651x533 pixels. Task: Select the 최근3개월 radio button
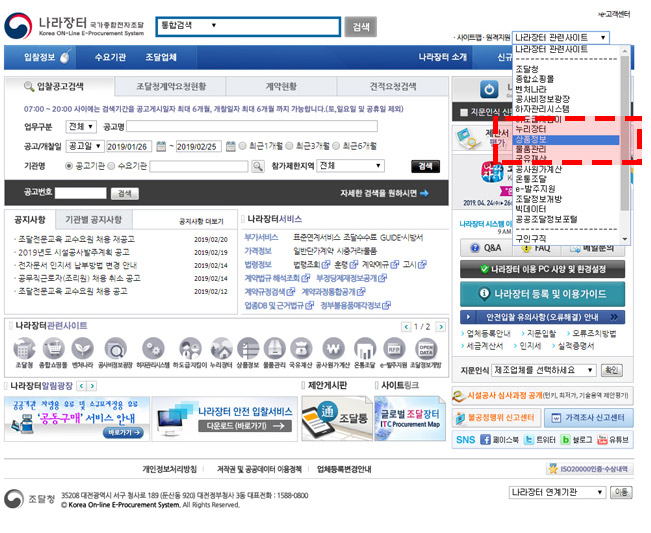pyautogui.click(x=289, y=146)
